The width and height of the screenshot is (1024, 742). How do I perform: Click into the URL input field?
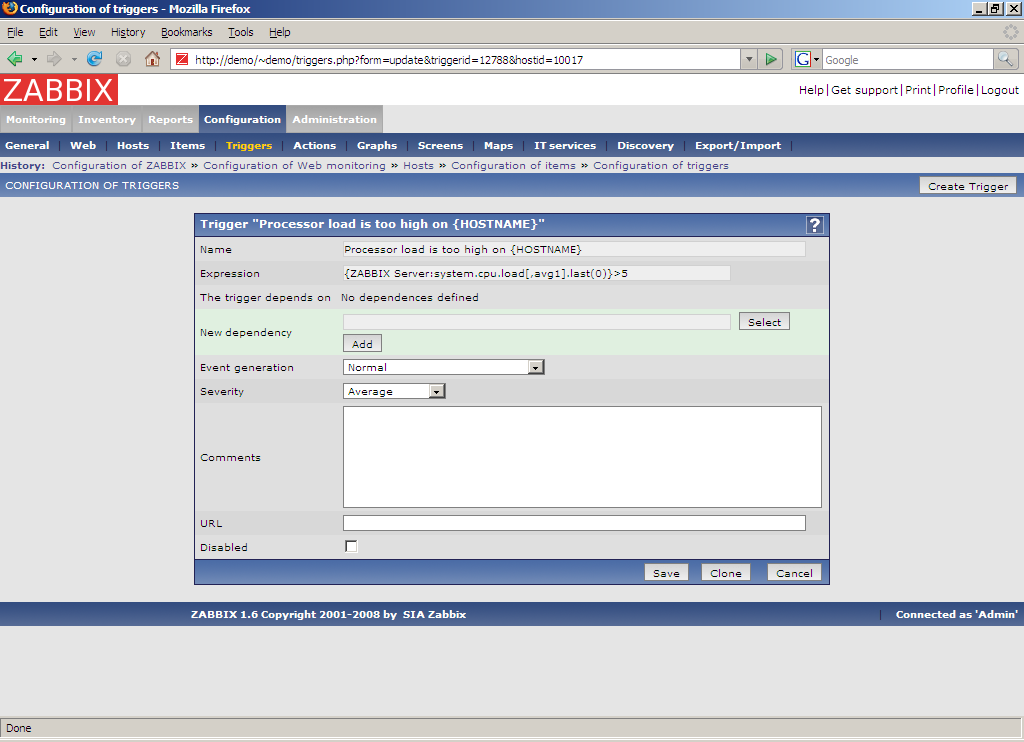point(574,523)
